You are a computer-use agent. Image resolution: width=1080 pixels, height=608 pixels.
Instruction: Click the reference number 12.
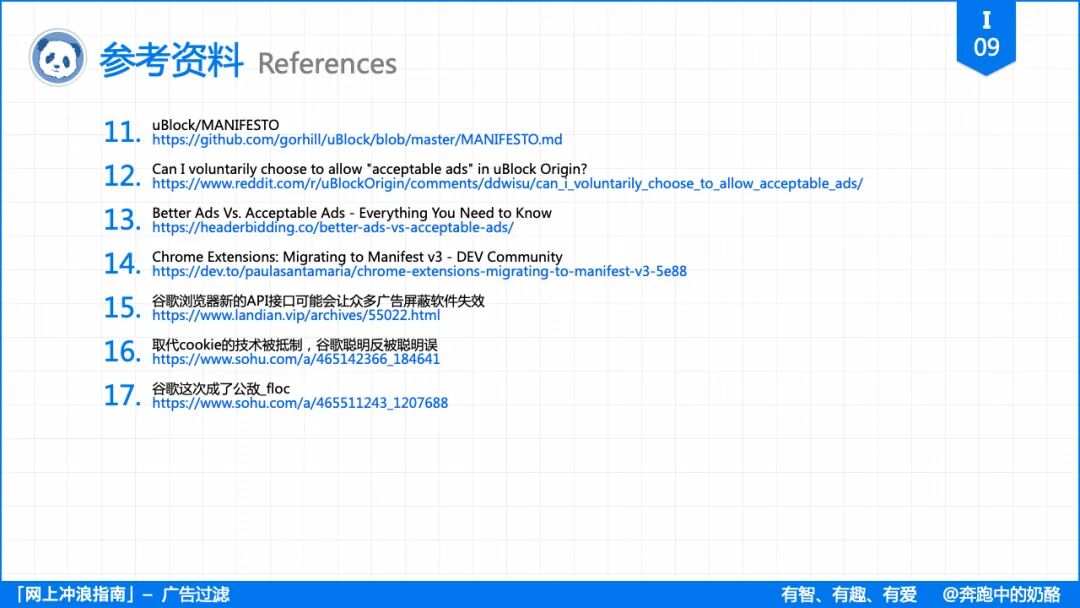[122, 176]
